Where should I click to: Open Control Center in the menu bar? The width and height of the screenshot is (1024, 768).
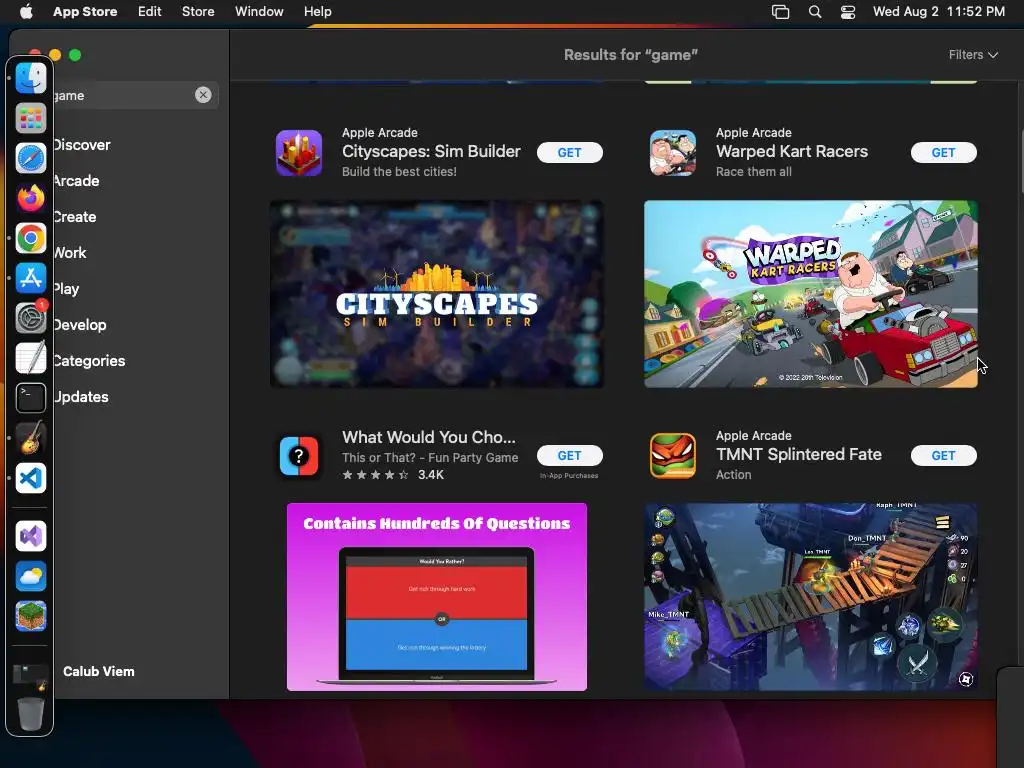848,11
